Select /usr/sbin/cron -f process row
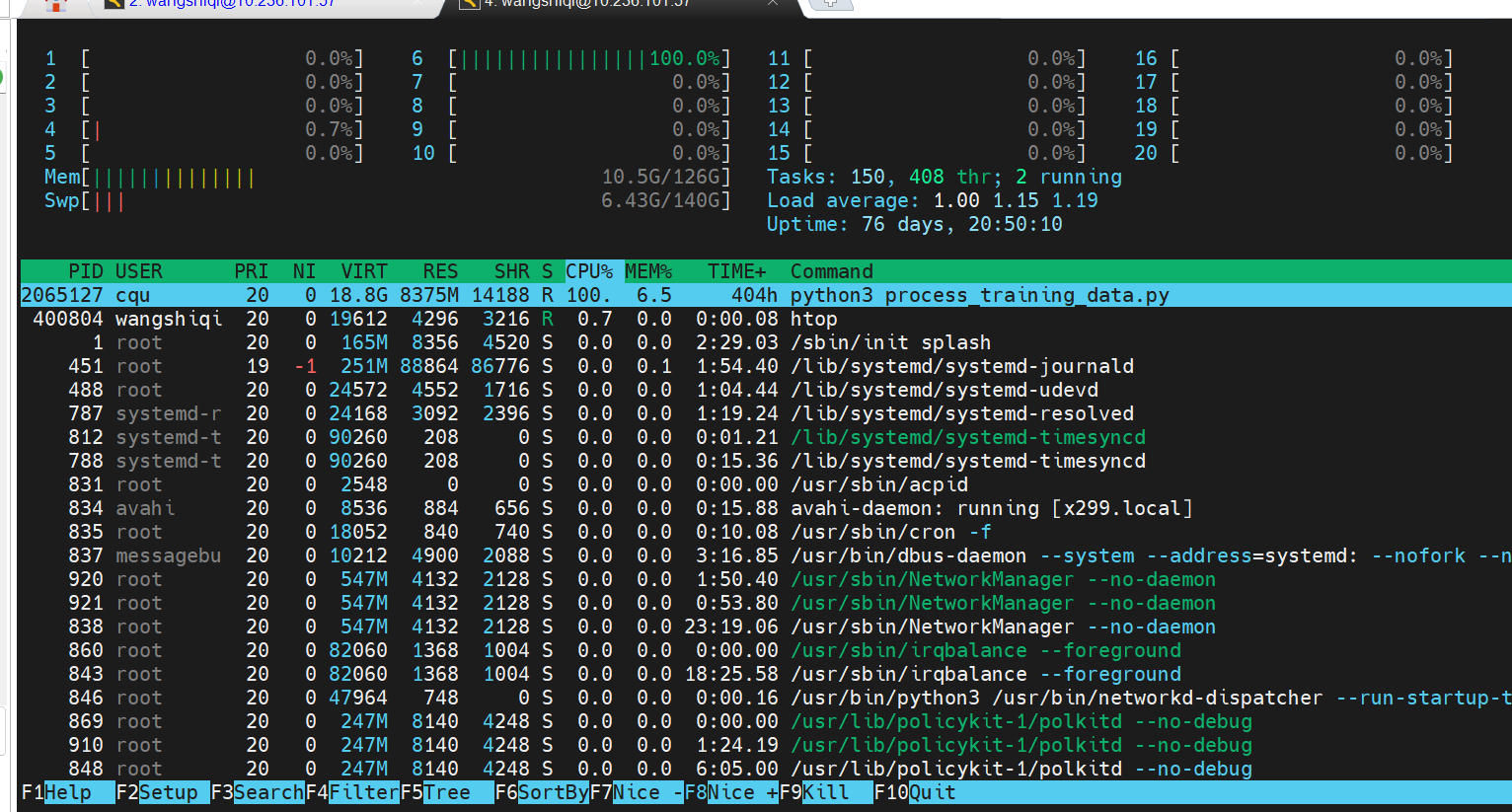 point(766,532)
